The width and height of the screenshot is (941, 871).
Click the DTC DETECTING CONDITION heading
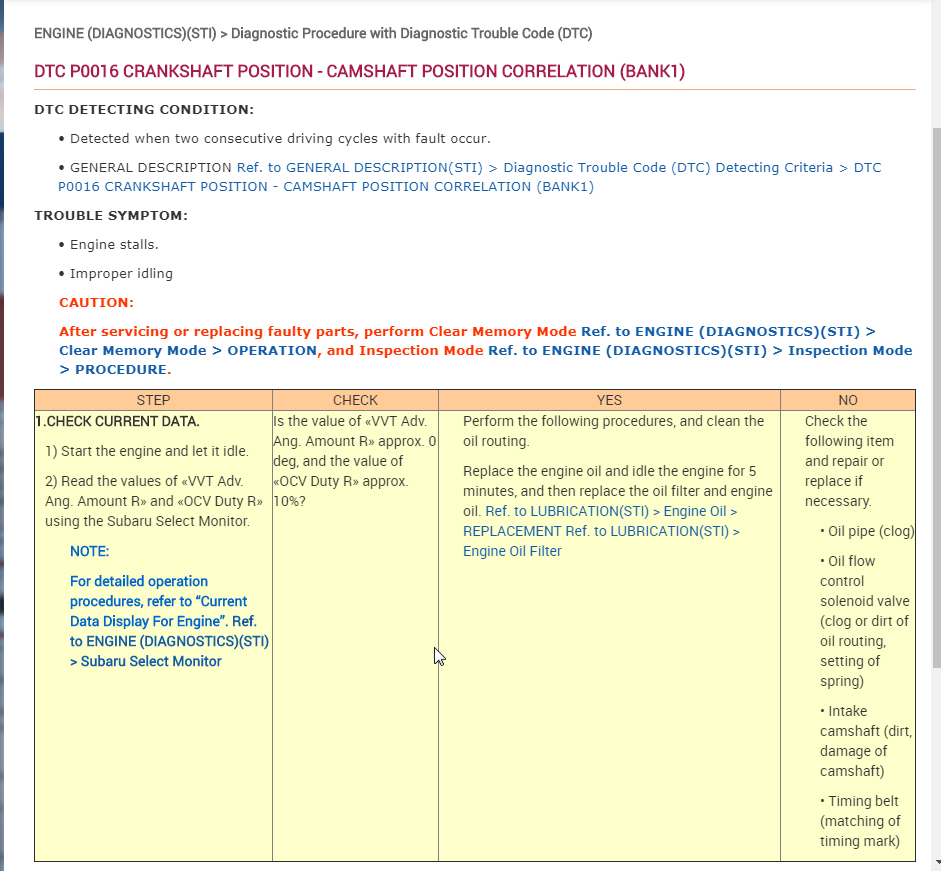pos(144,110)
